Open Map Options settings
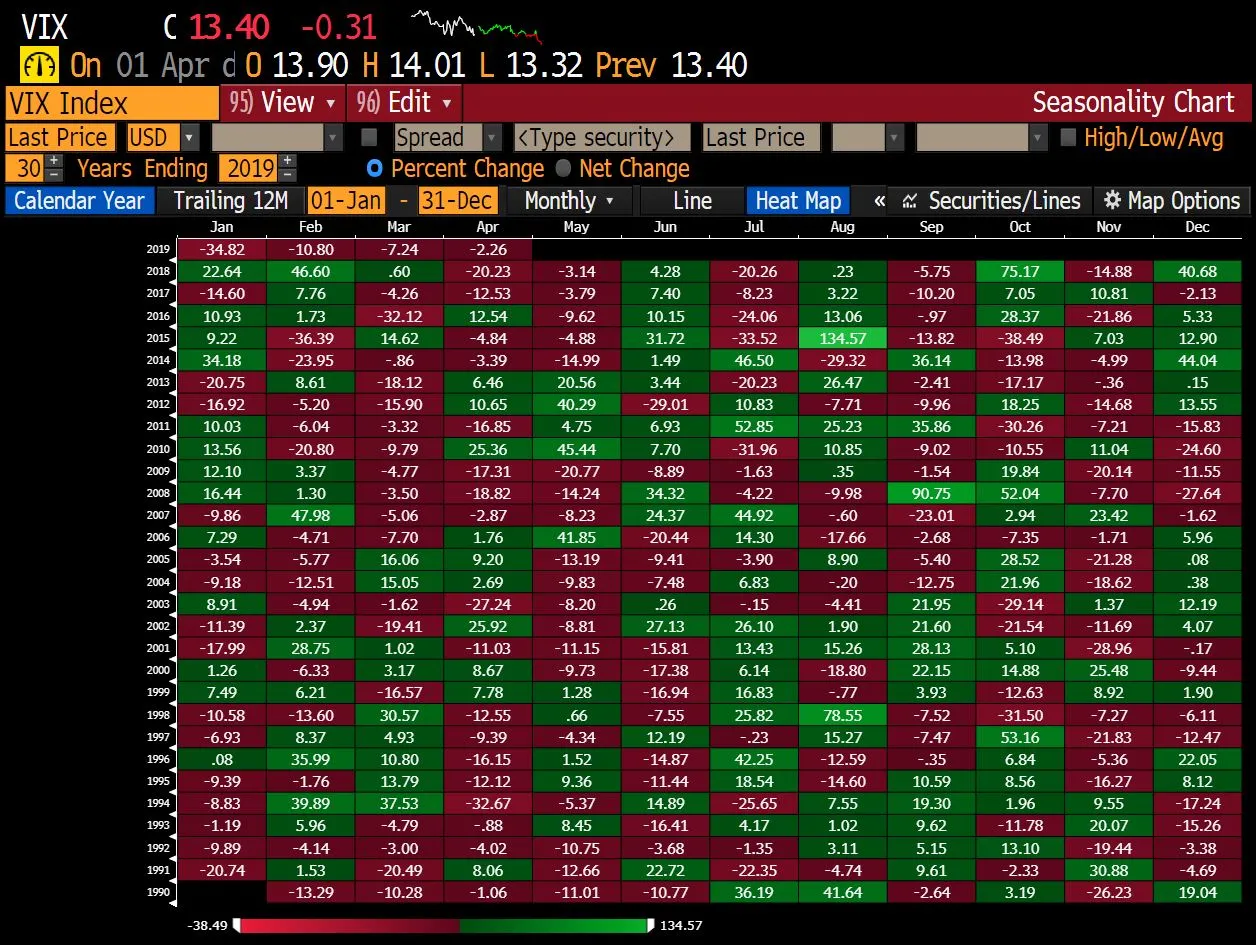1256x945 pixels. 1171,201
